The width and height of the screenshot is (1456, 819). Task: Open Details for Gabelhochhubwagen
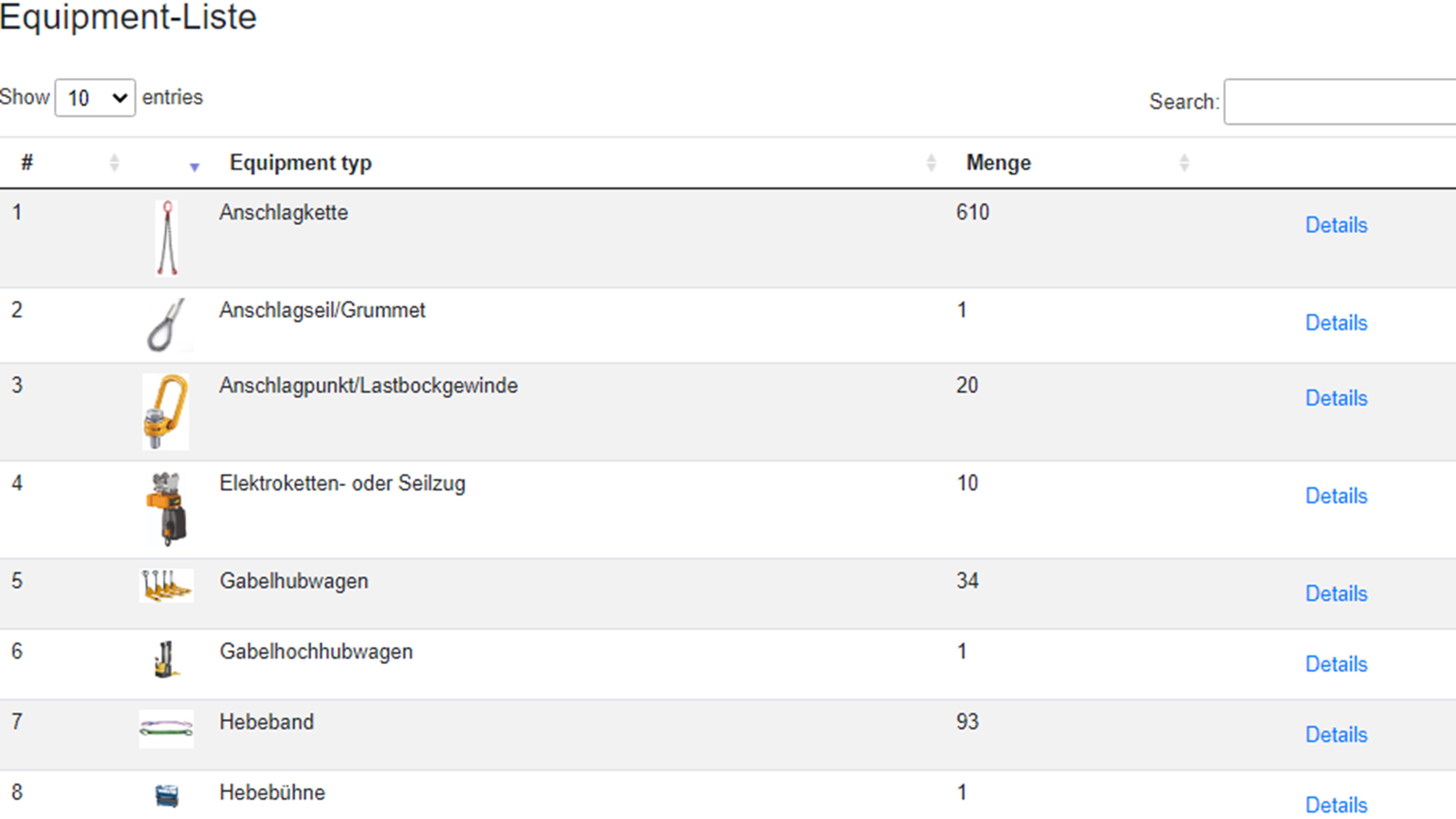click(1336, 664)
